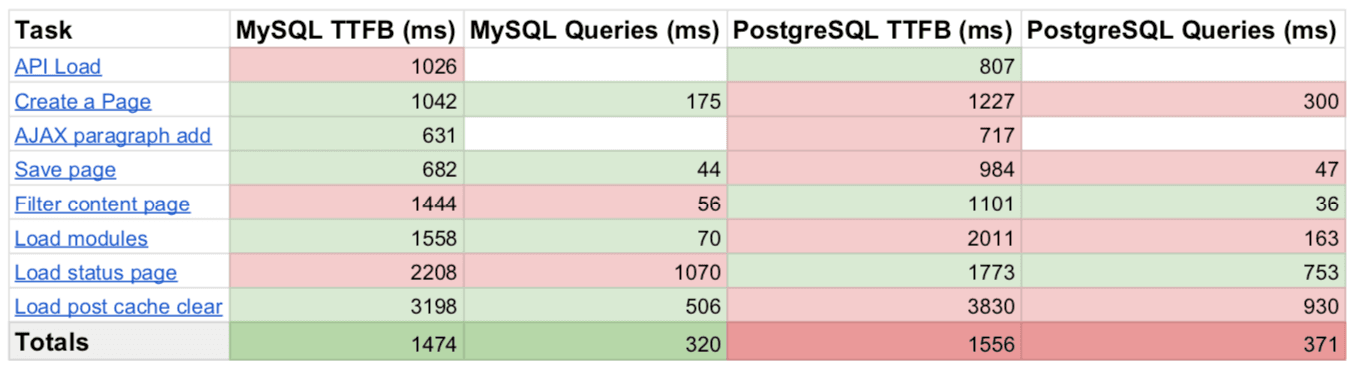The height and width of the screenshot is (370, 1354).
Task: Select the Task column header cell
Action: 120,31
